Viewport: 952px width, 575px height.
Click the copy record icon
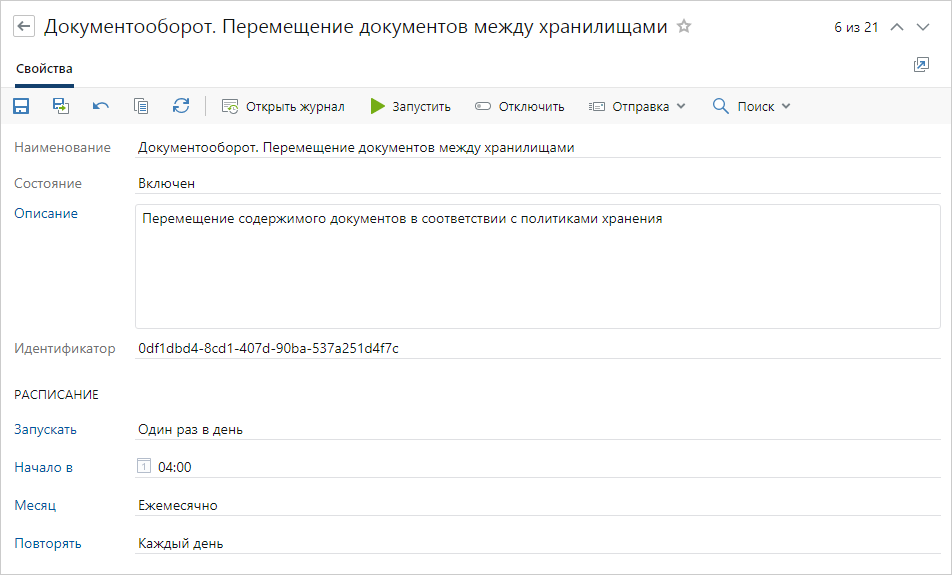[x=141, y=106]
